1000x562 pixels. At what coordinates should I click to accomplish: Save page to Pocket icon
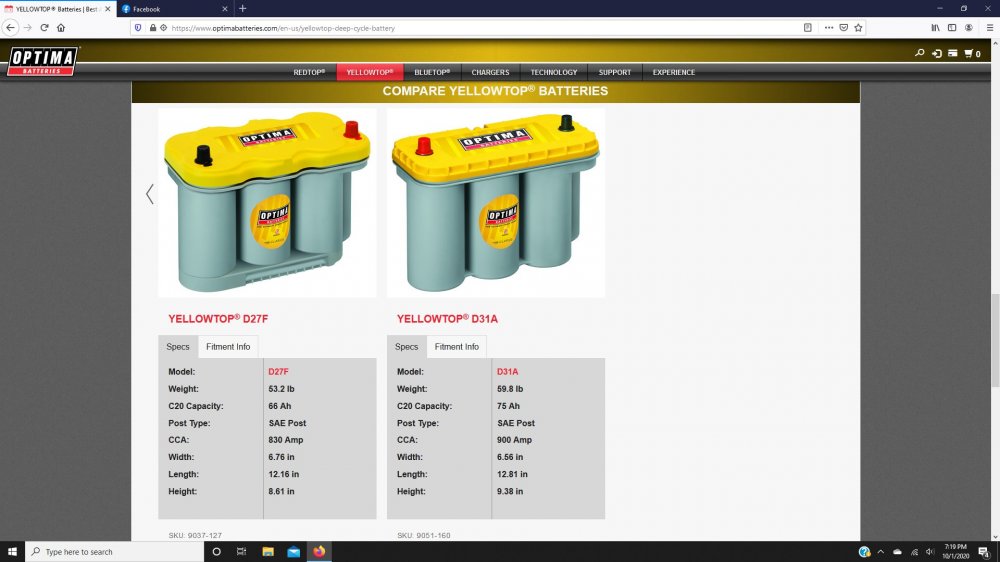tap(843, 28)
